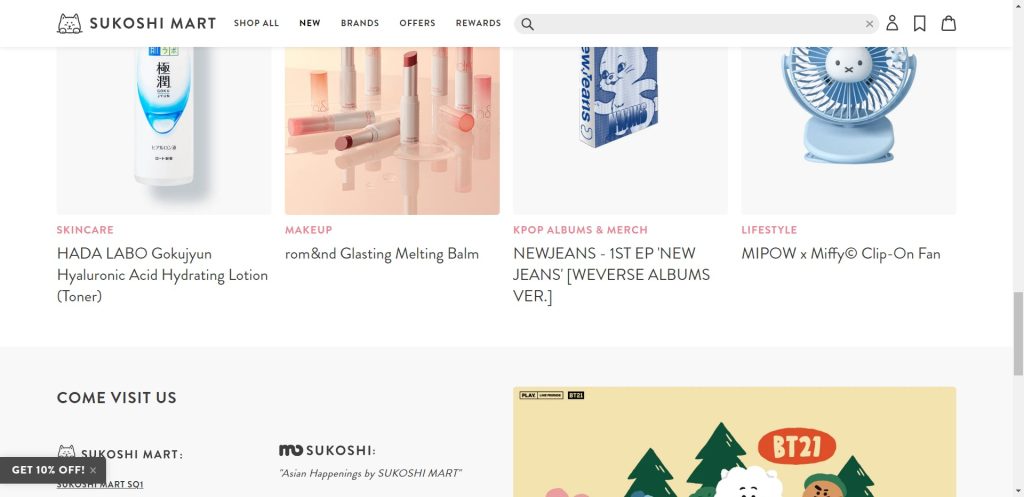This screenshot has width=1024, height=497.
Task: Open the Rewards menu item
Action: click(478, 23)
